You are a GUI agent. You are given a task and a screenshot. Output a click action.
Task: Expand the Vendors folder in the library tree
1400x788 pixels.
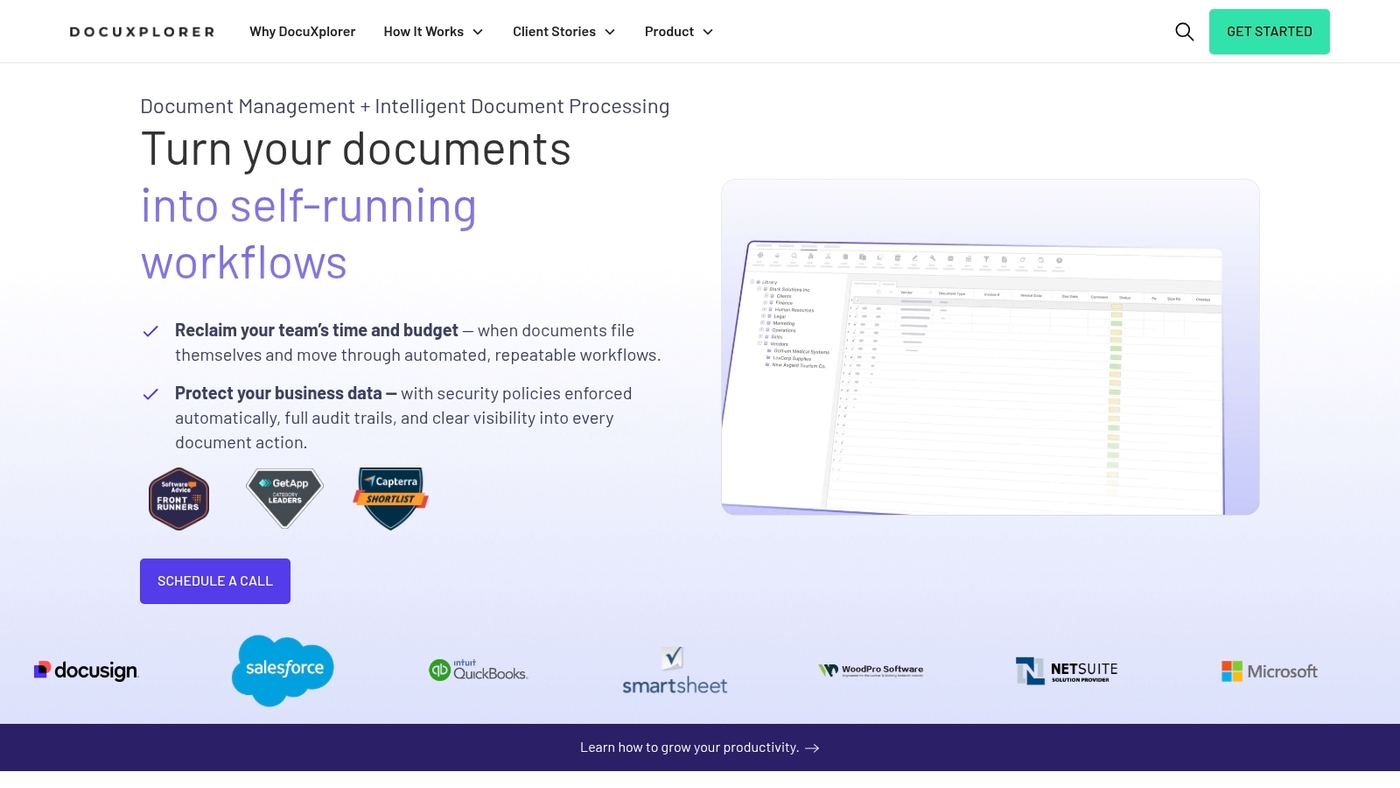click(759, 344)
